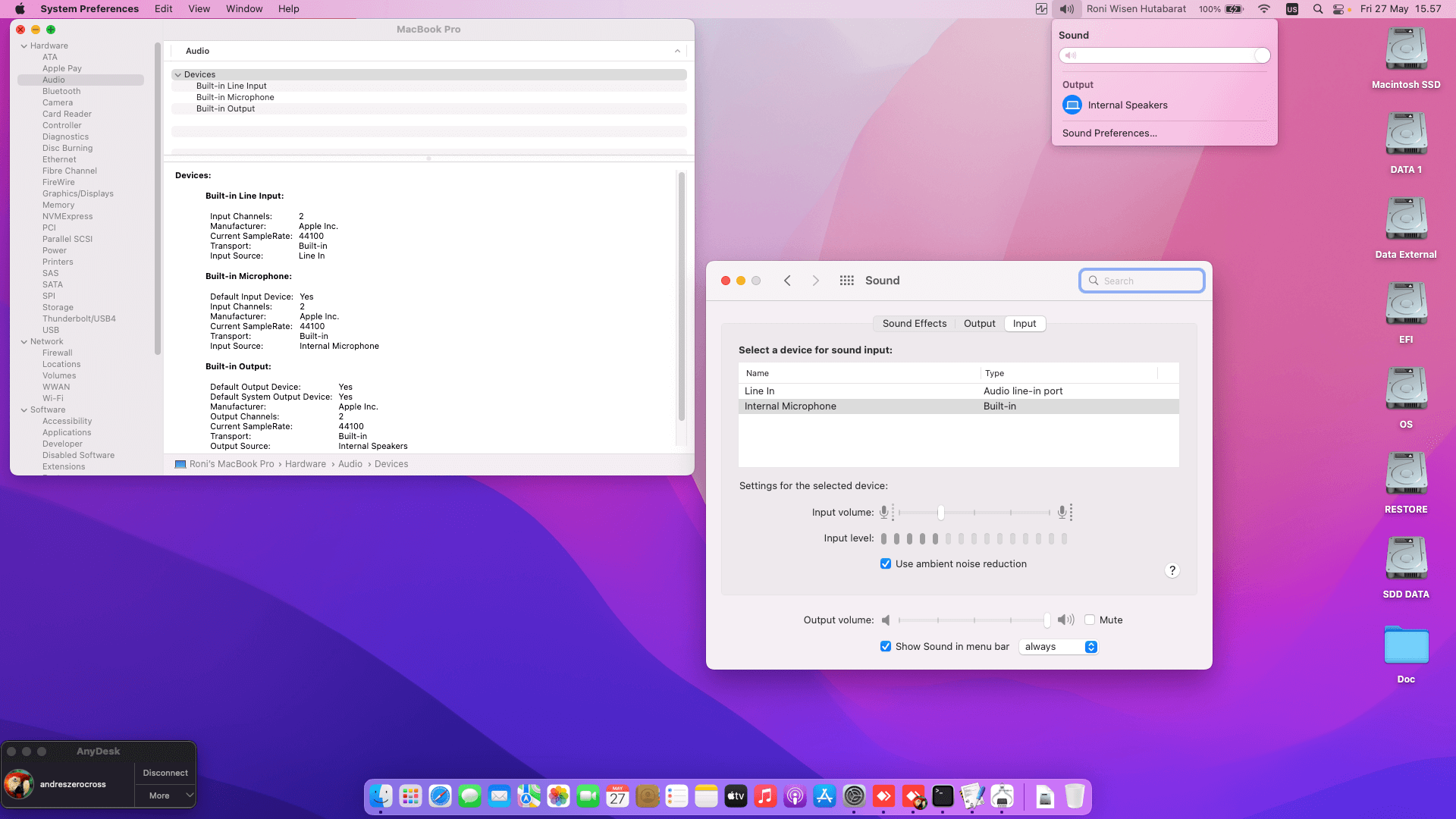Open the Wi-Fi status menu
The image size is (1456, 819).
click(1264, 9)
